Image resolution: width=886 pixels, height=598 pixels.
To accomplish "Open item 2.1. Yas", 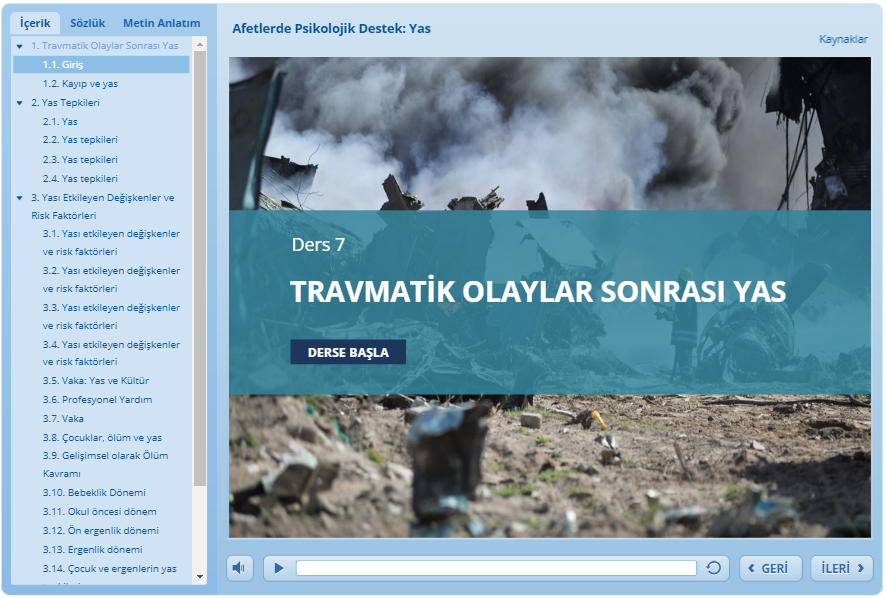I will 60,122.
